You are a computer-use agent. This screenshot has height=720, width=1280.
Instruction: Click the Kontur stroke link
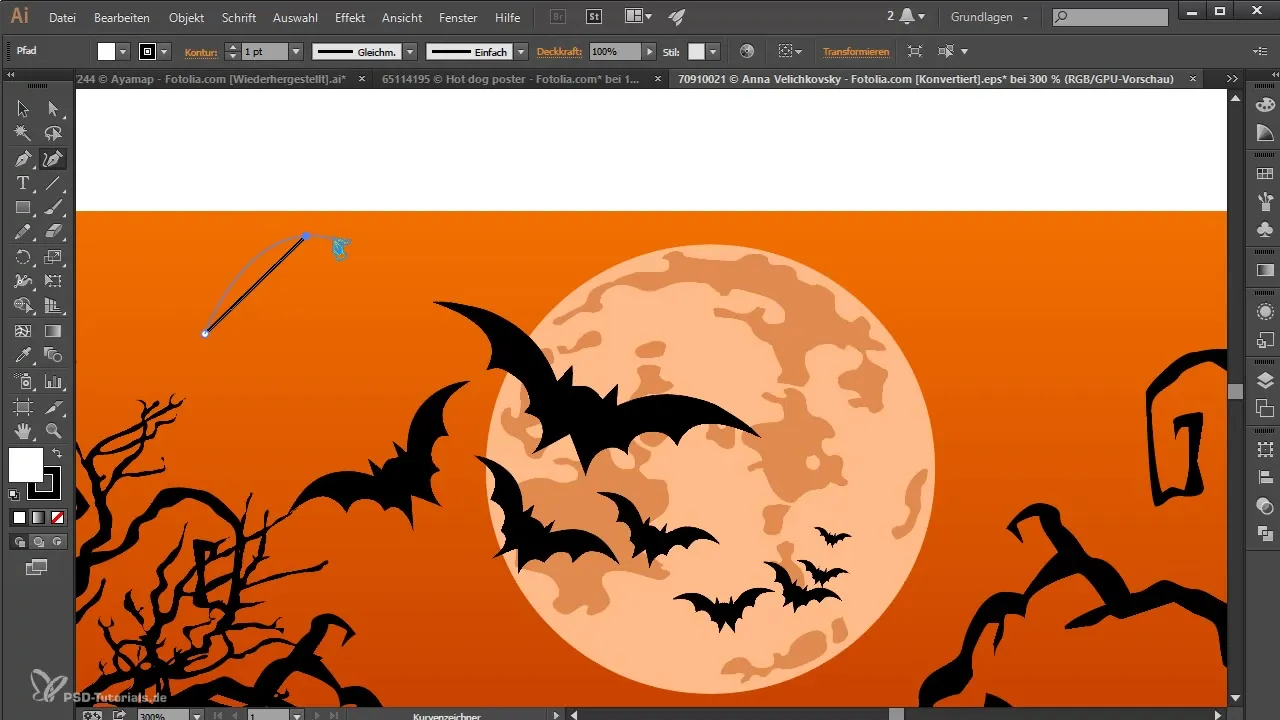pos(201,51)
